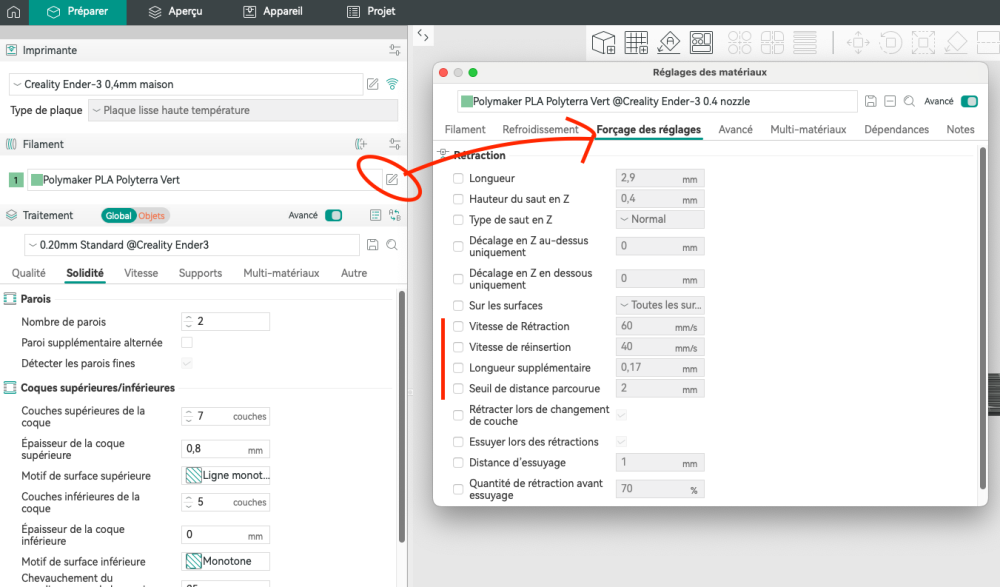Viewport: 1000px width, 587px height.
Task: Go to the Aperçu view
Action: pyautogui.click(x=175, y=11)
